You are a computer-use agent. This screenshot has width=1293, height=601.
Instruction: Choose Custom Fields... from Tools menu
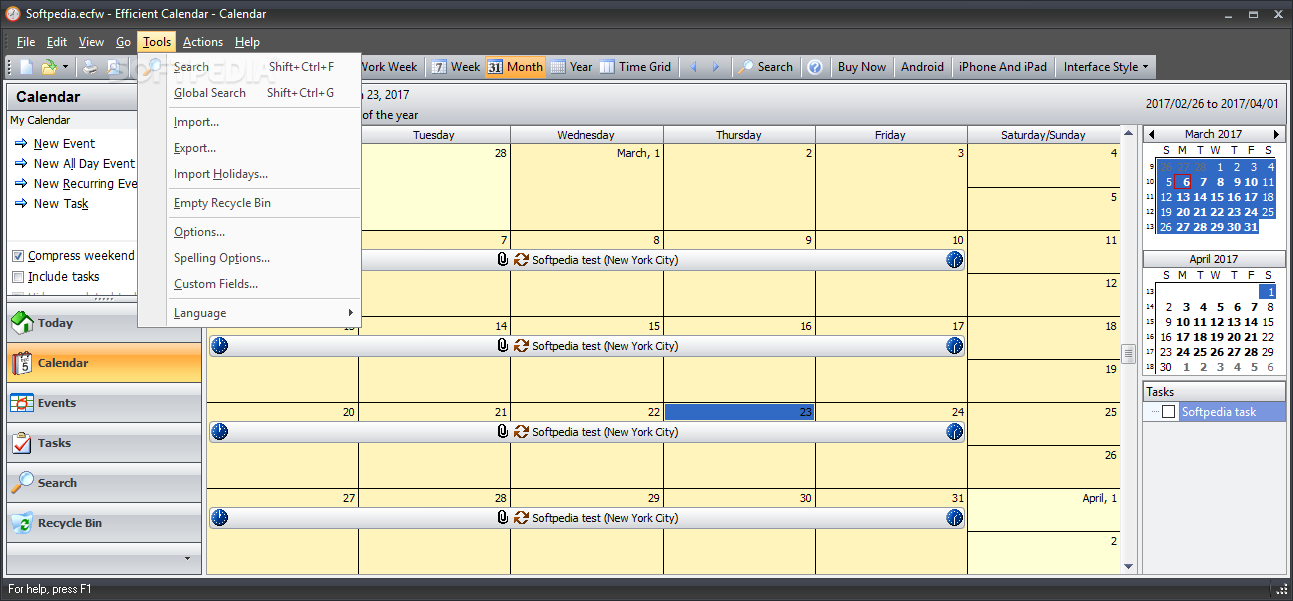pyautogui.click(x=249, y=284)
